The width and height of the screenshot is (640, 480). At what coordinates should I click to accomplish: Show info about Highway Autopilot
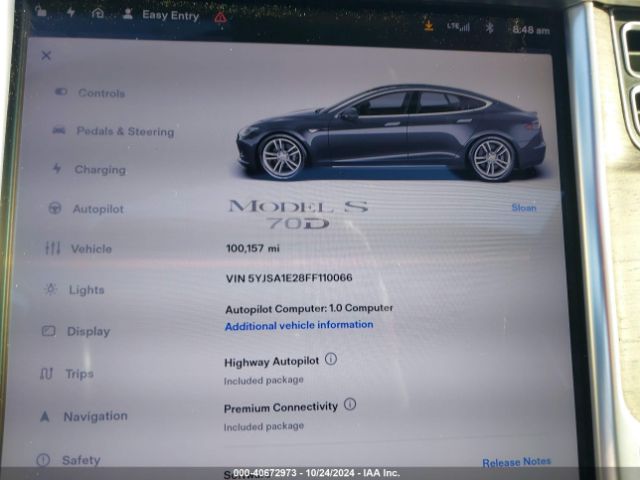pos(331,359)
